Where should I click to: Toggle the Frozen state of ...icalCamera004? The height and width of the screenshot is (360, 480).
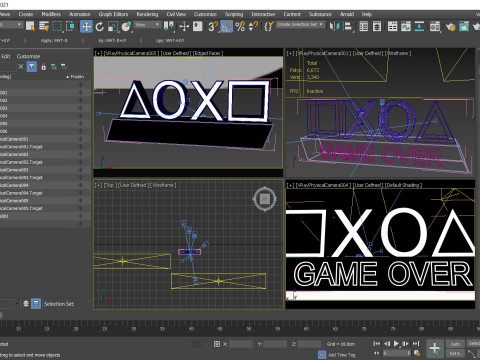pyautogui.click(x=80, y=185)
